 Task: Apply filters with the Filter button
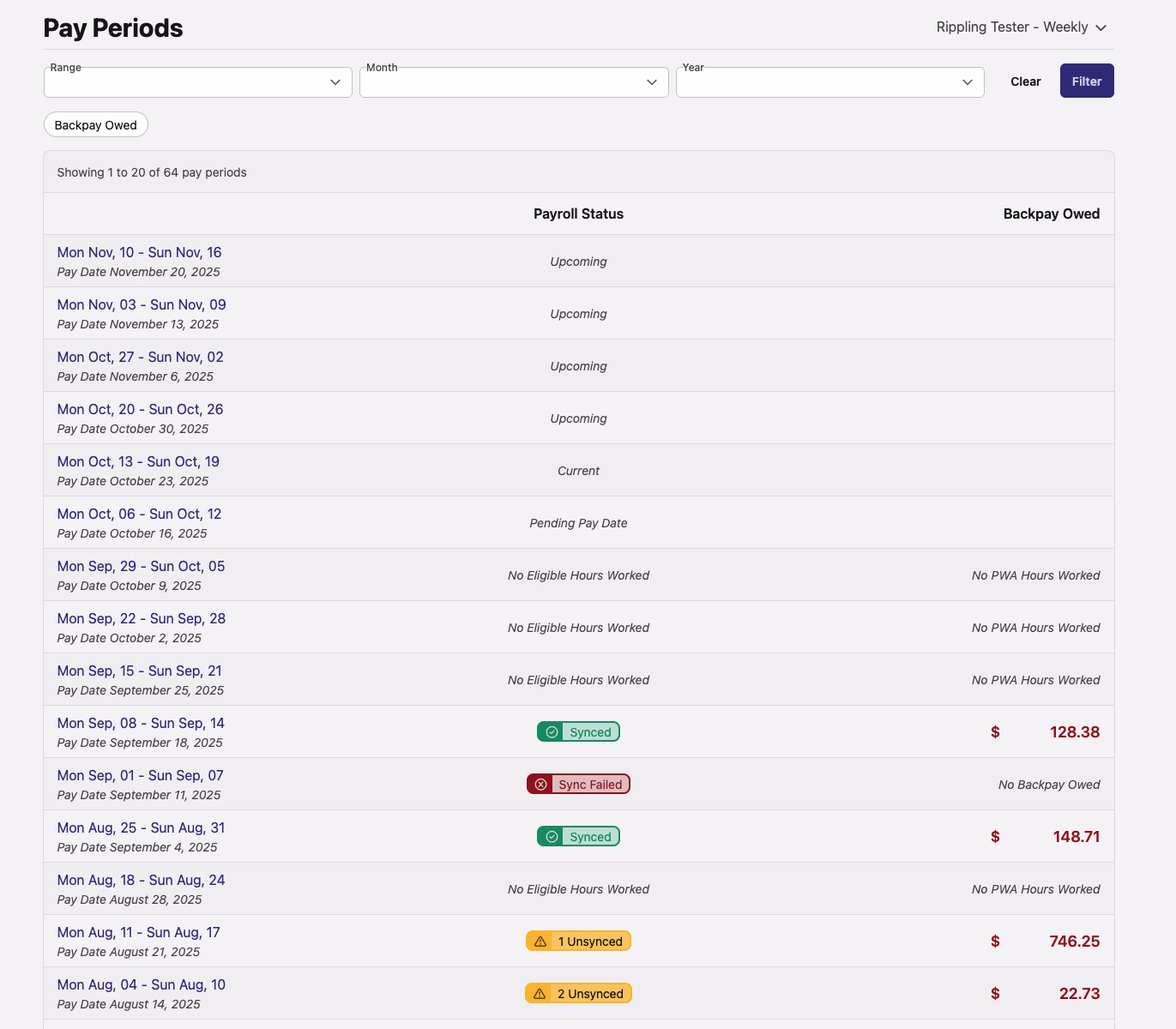[1087, 81]
